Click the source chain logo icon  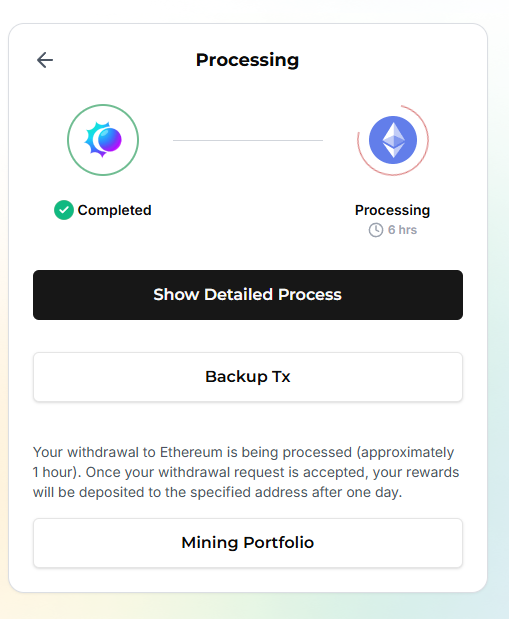(x=103, y=140)
